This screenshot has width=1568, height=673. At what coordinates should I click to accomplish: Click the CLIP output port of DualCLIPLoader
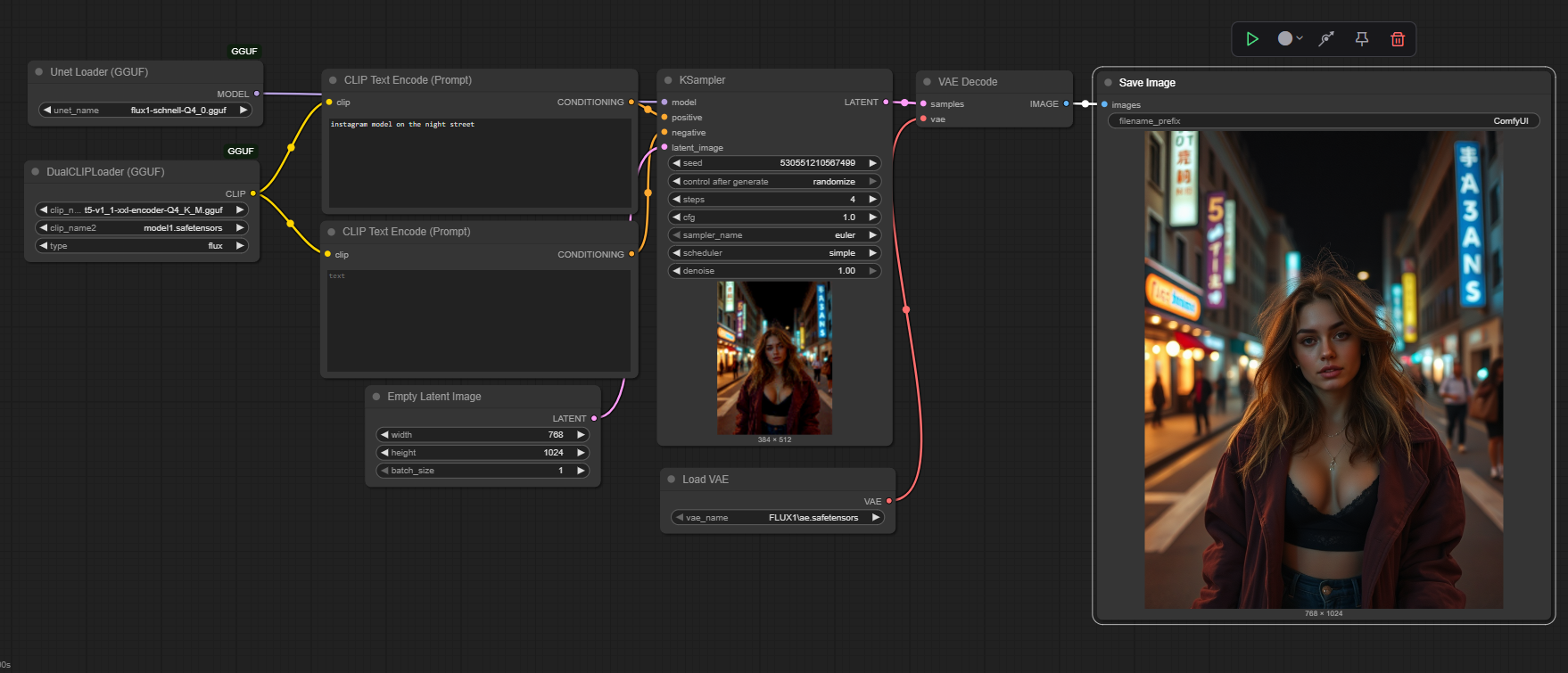(253, 193)
